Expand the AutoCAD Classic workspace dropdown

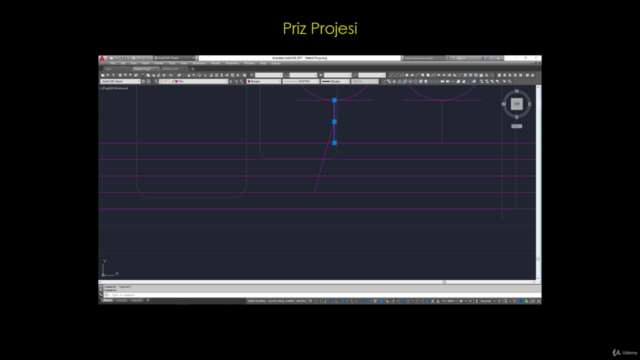click(120, 81)
